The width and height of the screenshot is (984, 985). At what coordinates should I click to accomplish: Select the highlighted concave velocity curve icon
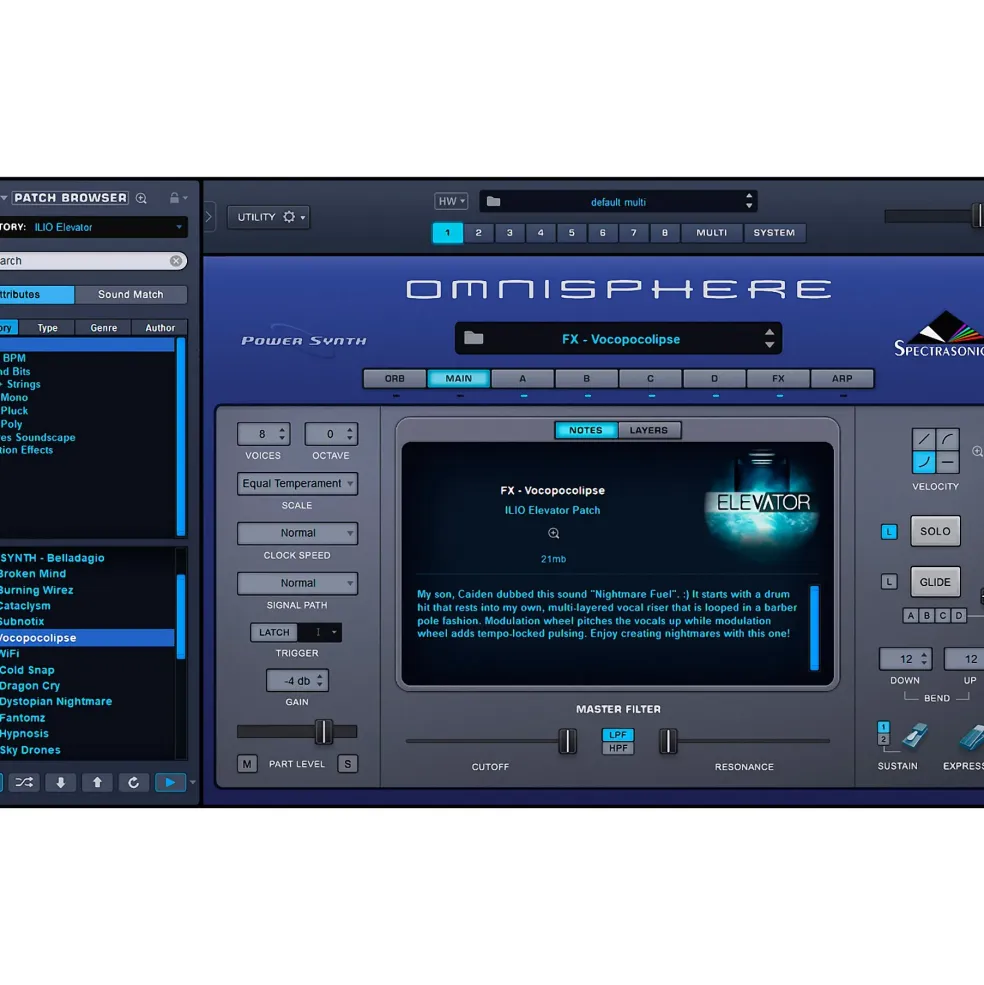click(x=923, y=462)
